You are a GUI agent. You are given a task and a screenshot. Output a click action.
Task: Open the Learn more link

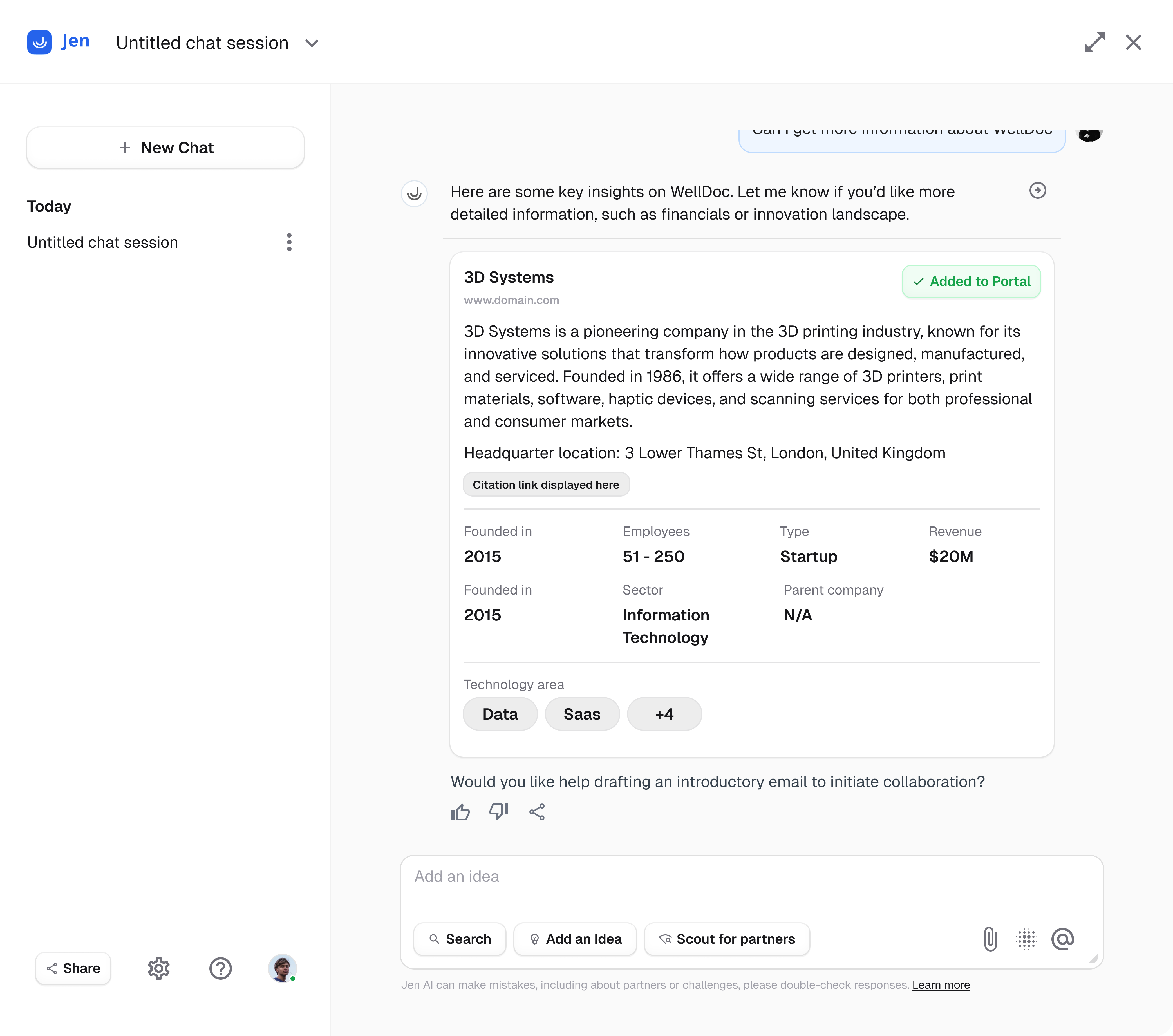click(x=941, y=985)
